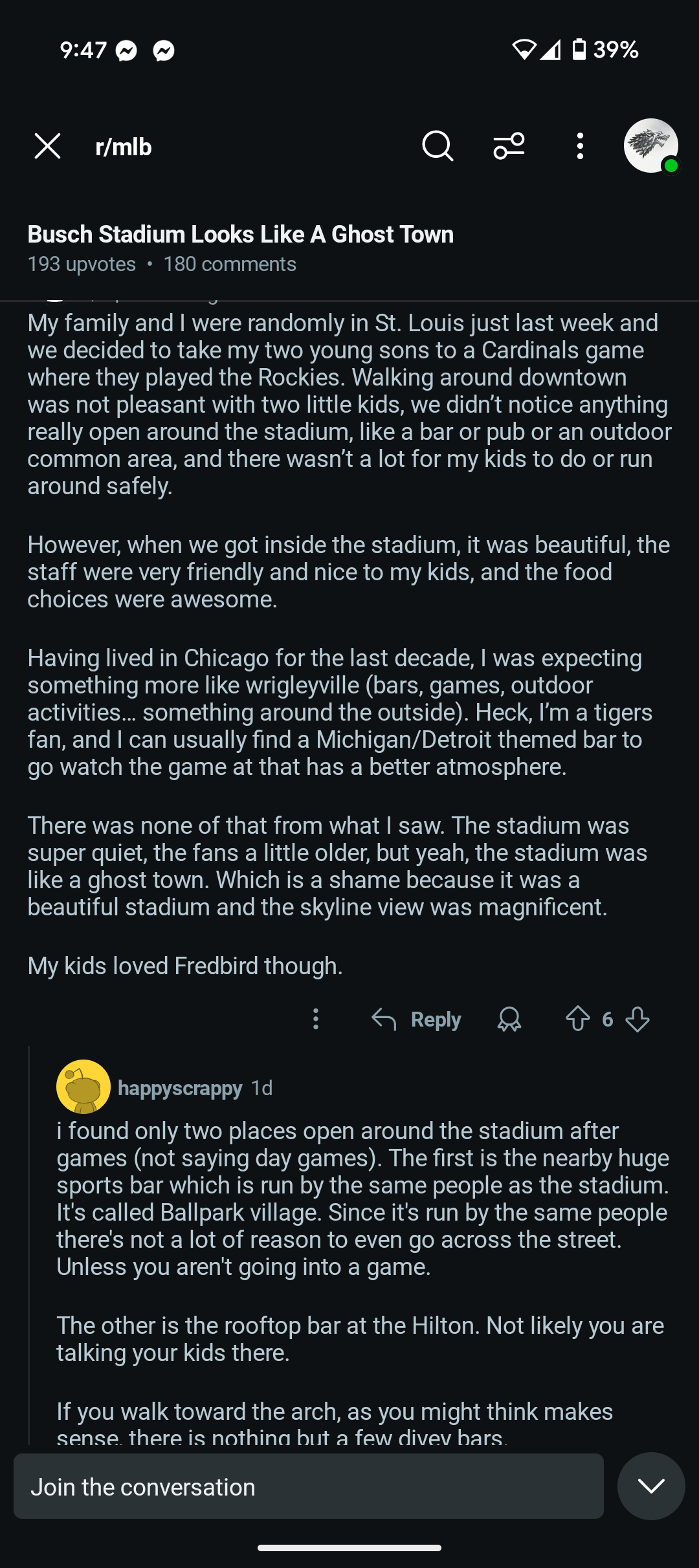Open the Busch Stadium post title
Screen dimensions: 699x1568
tap(240, 234)
